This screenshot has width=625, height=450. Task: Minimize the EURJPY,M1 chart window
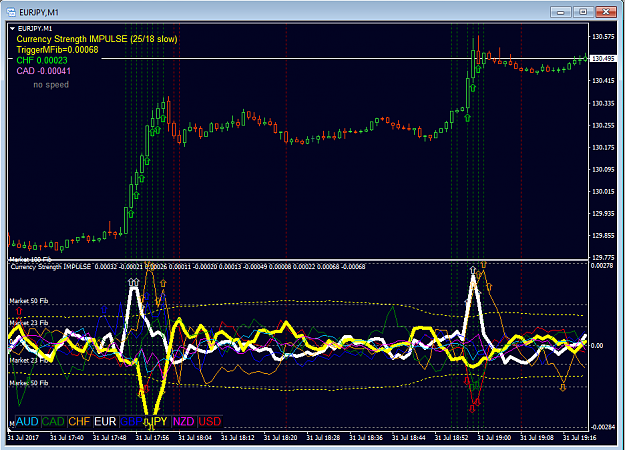(x=560, y=12)
